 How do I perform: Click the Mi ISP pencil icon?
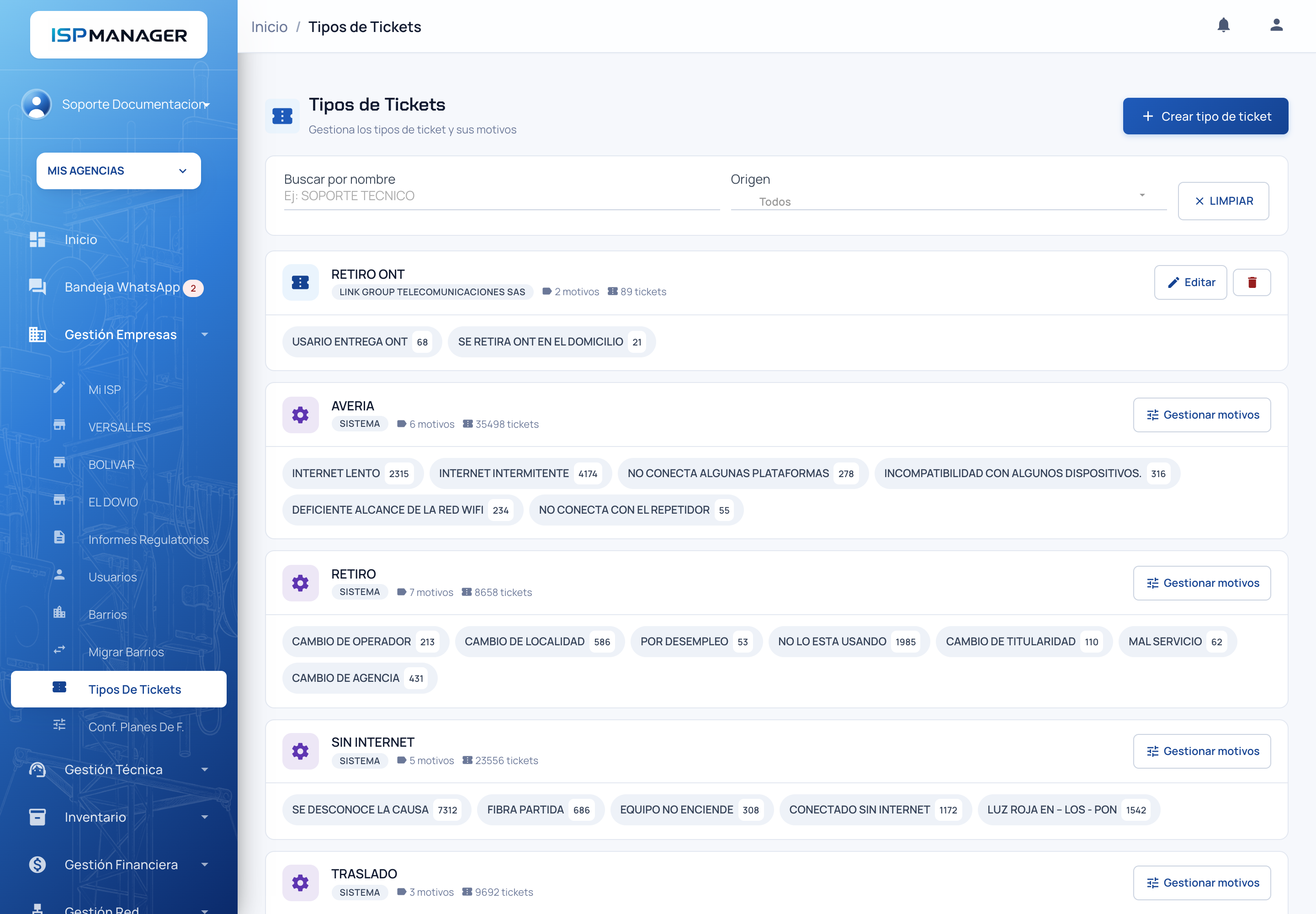tap(59, 388)
